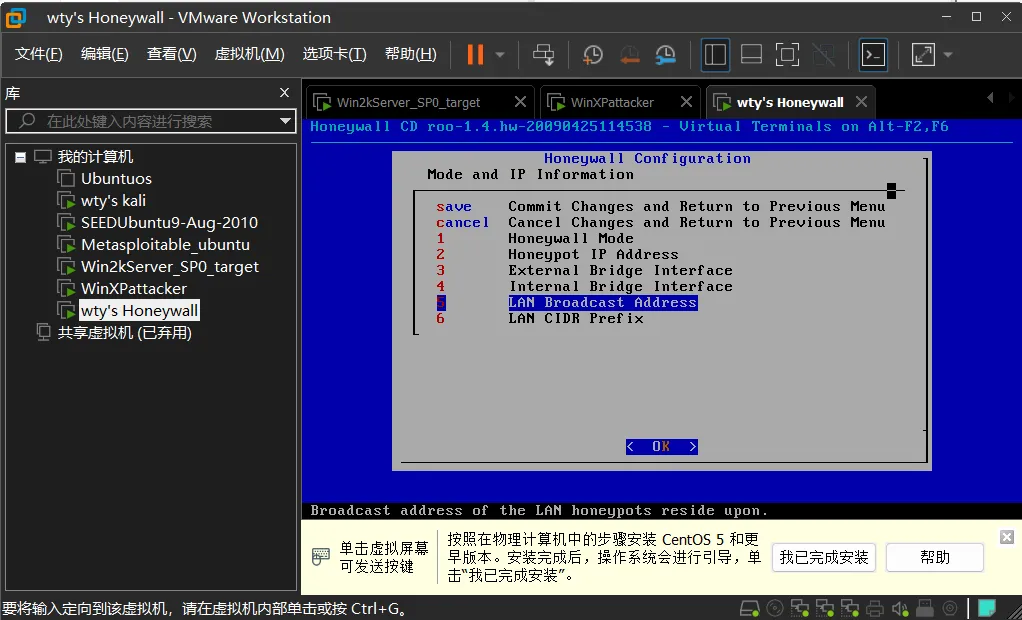Click the CD/DVD drive status icon
Screen dimensions: 1022x620
(775, 609)
